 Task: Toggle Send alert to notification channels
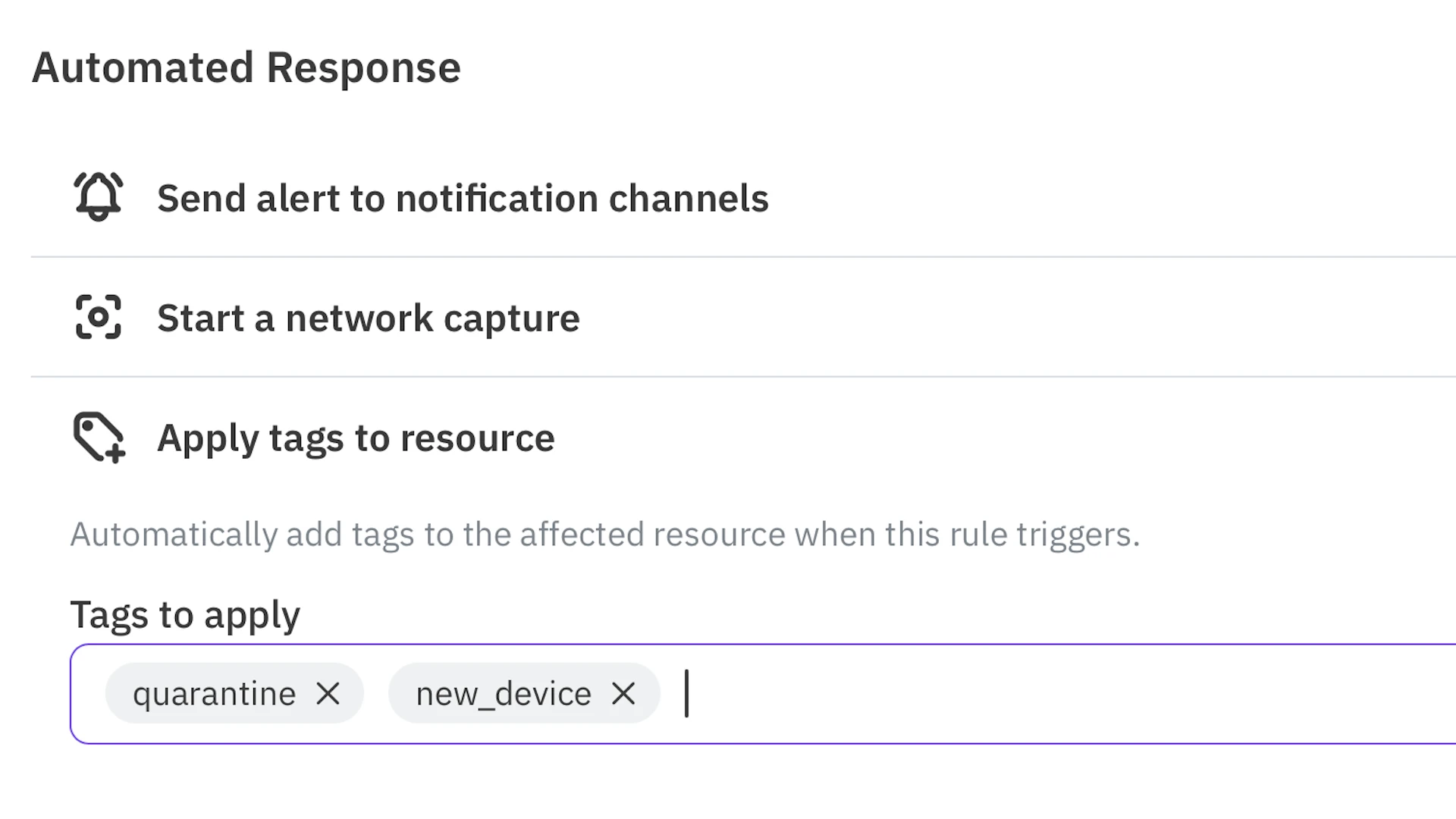tap(463, 197)
